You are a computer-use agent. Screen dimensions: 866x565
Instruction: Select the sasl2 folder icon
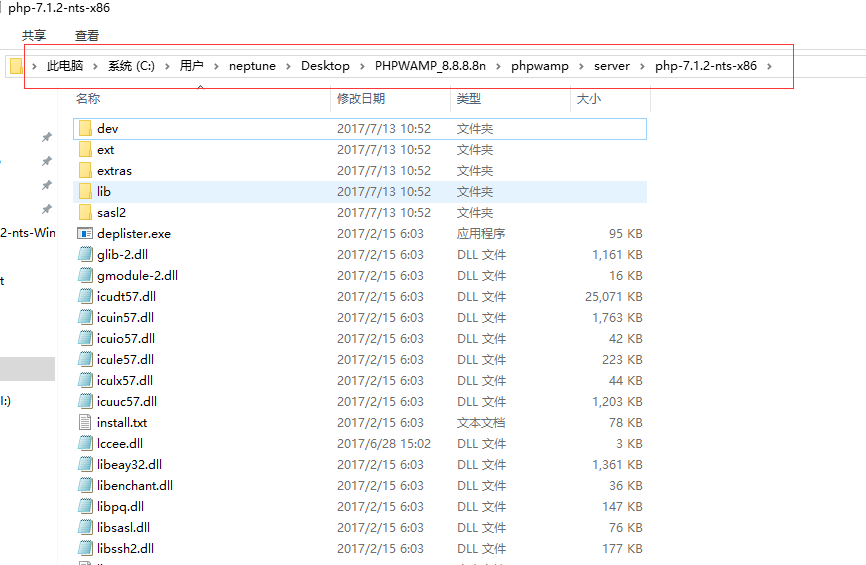pyautogui.click(x=85, y=213)
